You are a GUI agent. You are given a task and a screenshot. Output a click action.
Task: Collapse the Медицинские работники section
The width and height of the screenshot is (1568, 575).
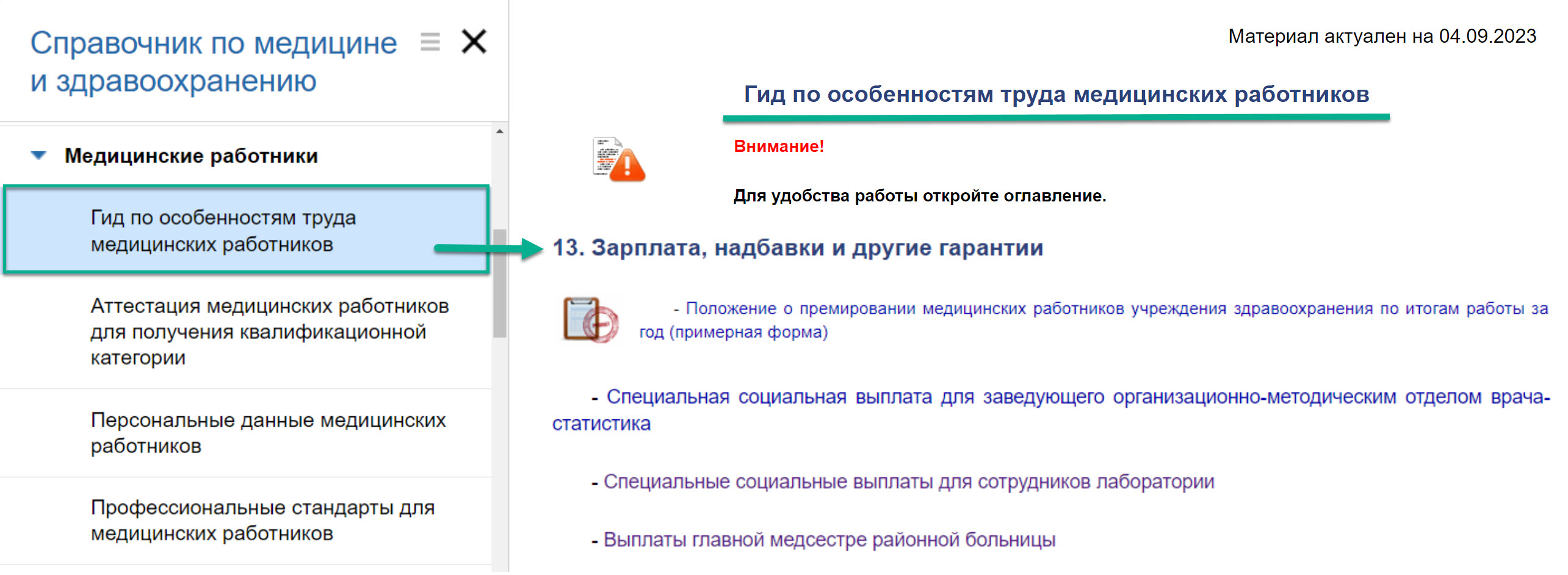[38, 155]
